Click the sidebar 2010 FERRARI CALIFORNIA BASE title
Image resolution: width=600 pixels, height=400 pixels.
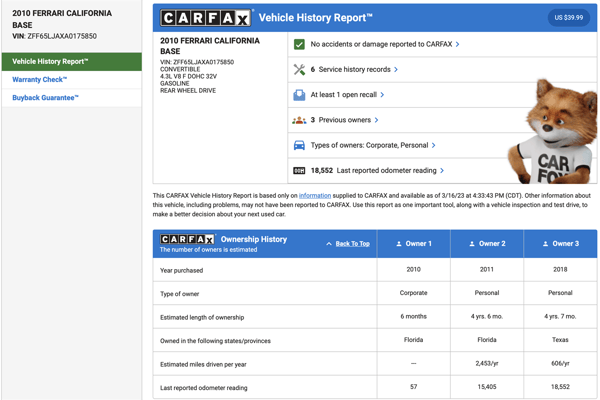point(62,19)
